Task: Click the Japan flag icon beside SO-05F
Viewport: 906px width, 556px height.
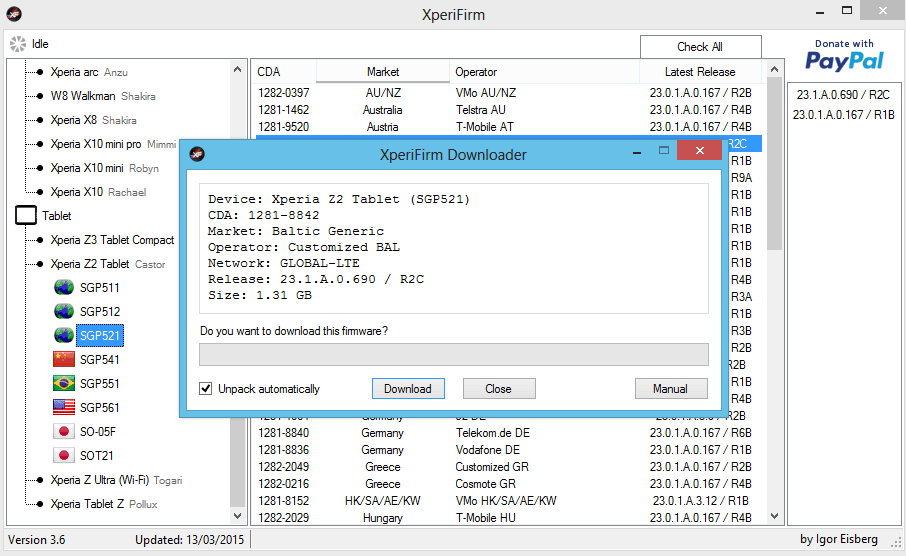Action: (x=64, y=431)
